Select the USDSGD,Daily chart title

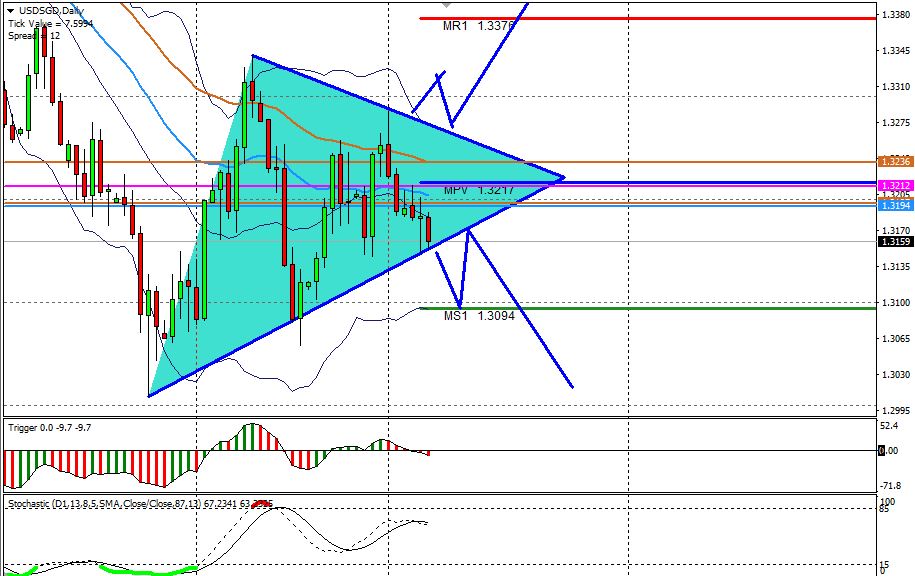tap(51, 11)
